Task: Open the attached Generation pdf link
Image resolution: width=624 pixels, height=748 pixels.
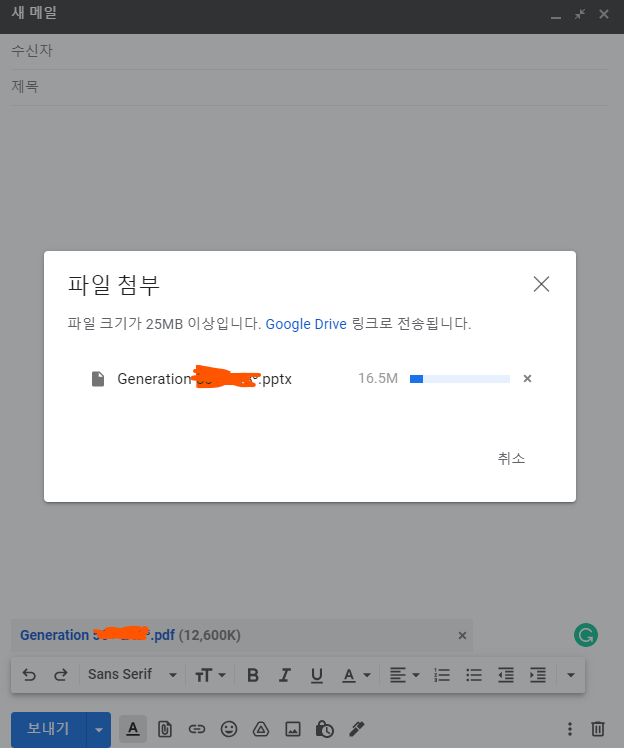Action: [x=97, y=635]
